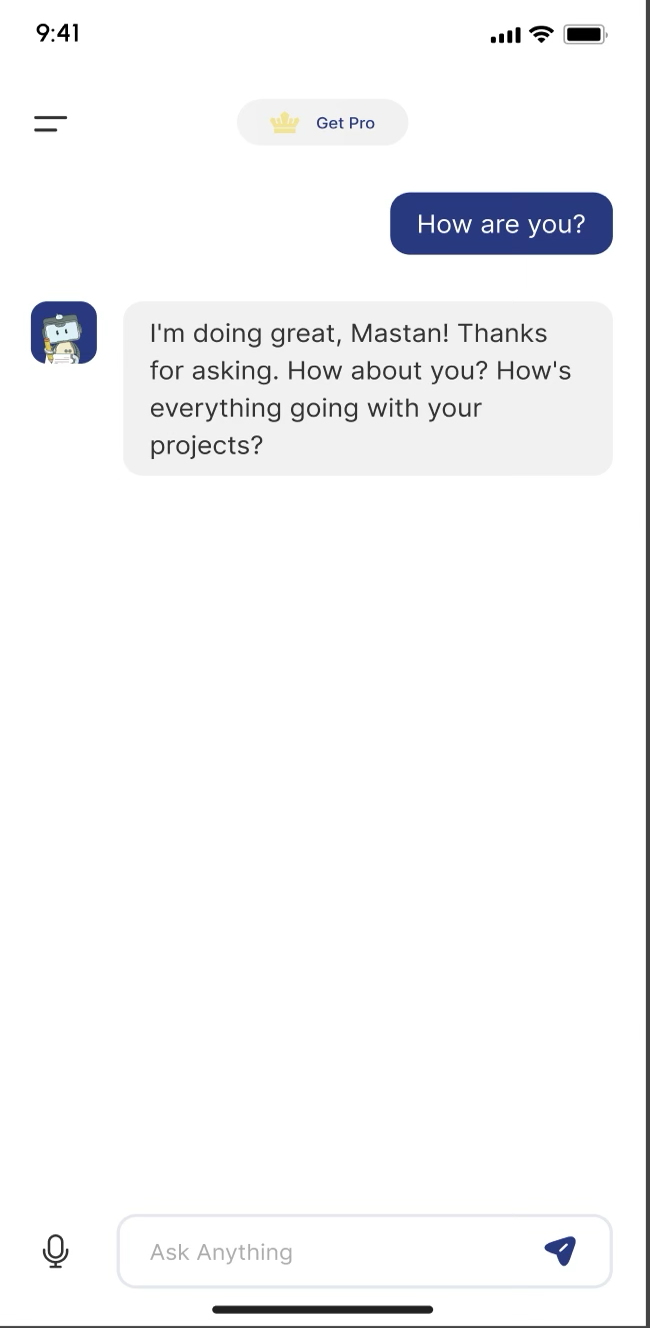Tap the Wi-Fi icon in status bar

pyautogui.click(x=541, y=35)
